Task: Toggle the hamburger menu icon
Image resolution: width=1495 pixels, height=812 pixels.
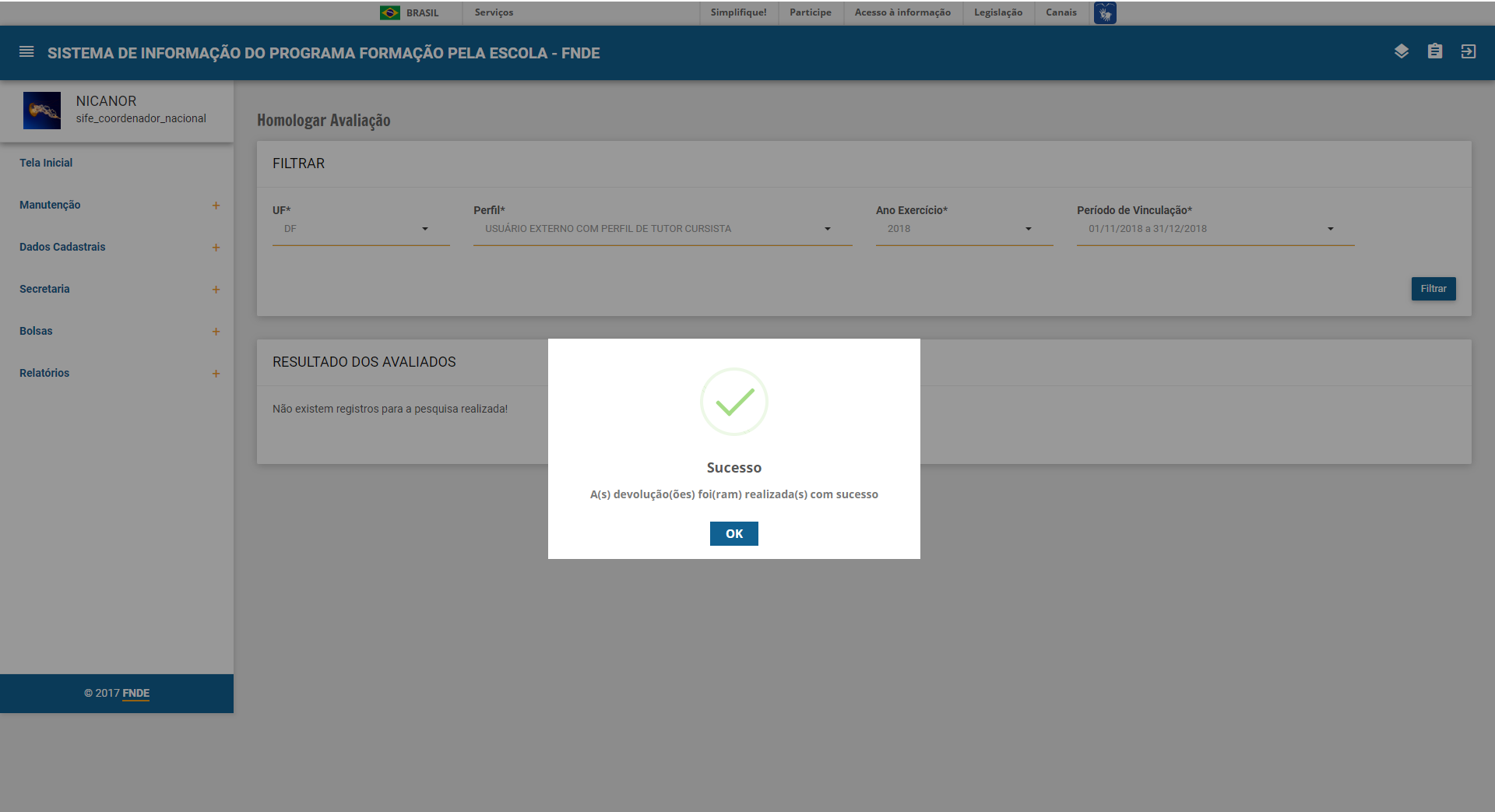Action: point(26,52)
